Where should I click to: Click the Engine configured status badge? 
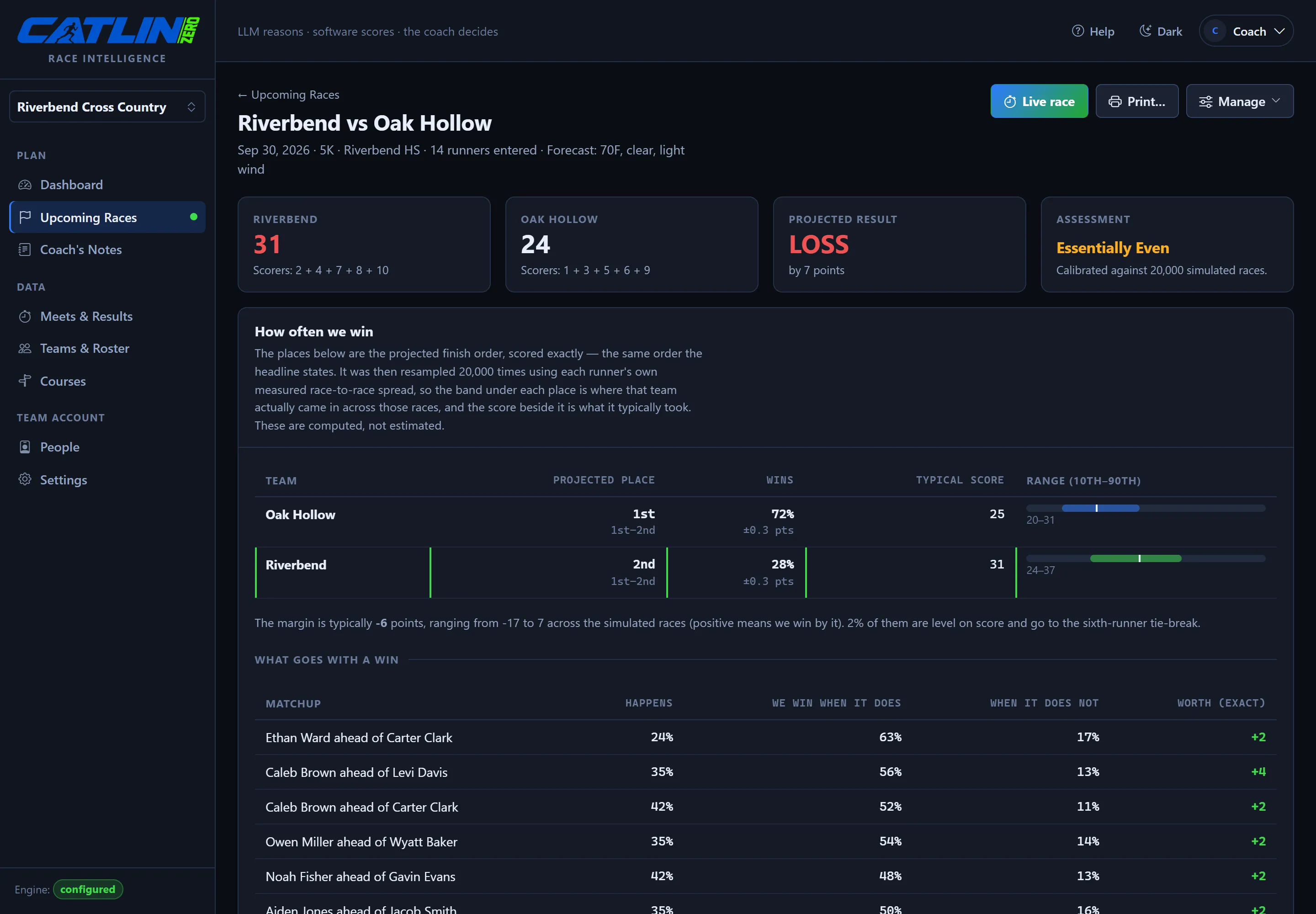88,889
